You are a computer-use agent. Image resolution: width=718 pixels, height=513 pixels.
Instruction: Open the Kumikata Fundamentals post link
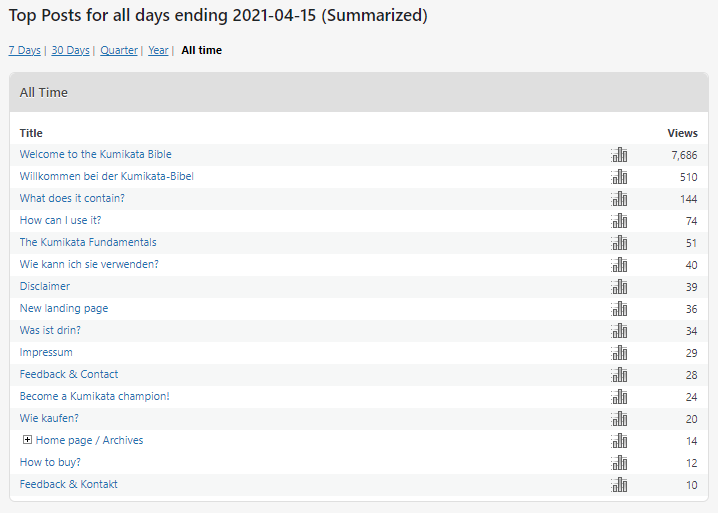tap(88, 243)
